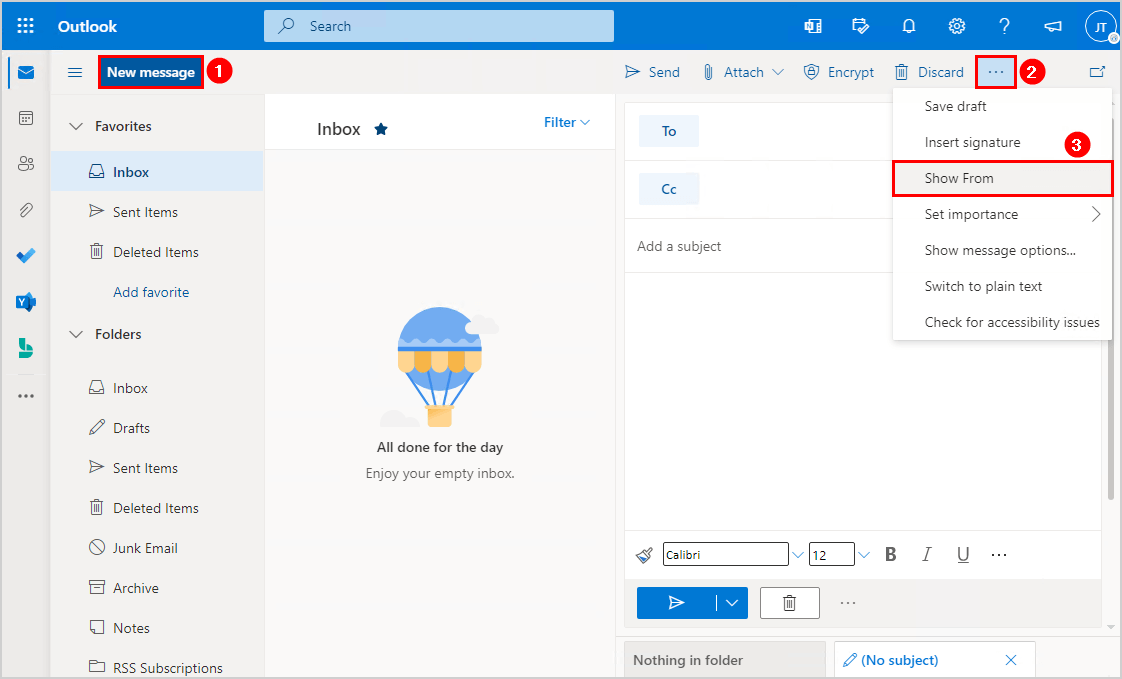Click the Encrypt button

tap(839, 72)
